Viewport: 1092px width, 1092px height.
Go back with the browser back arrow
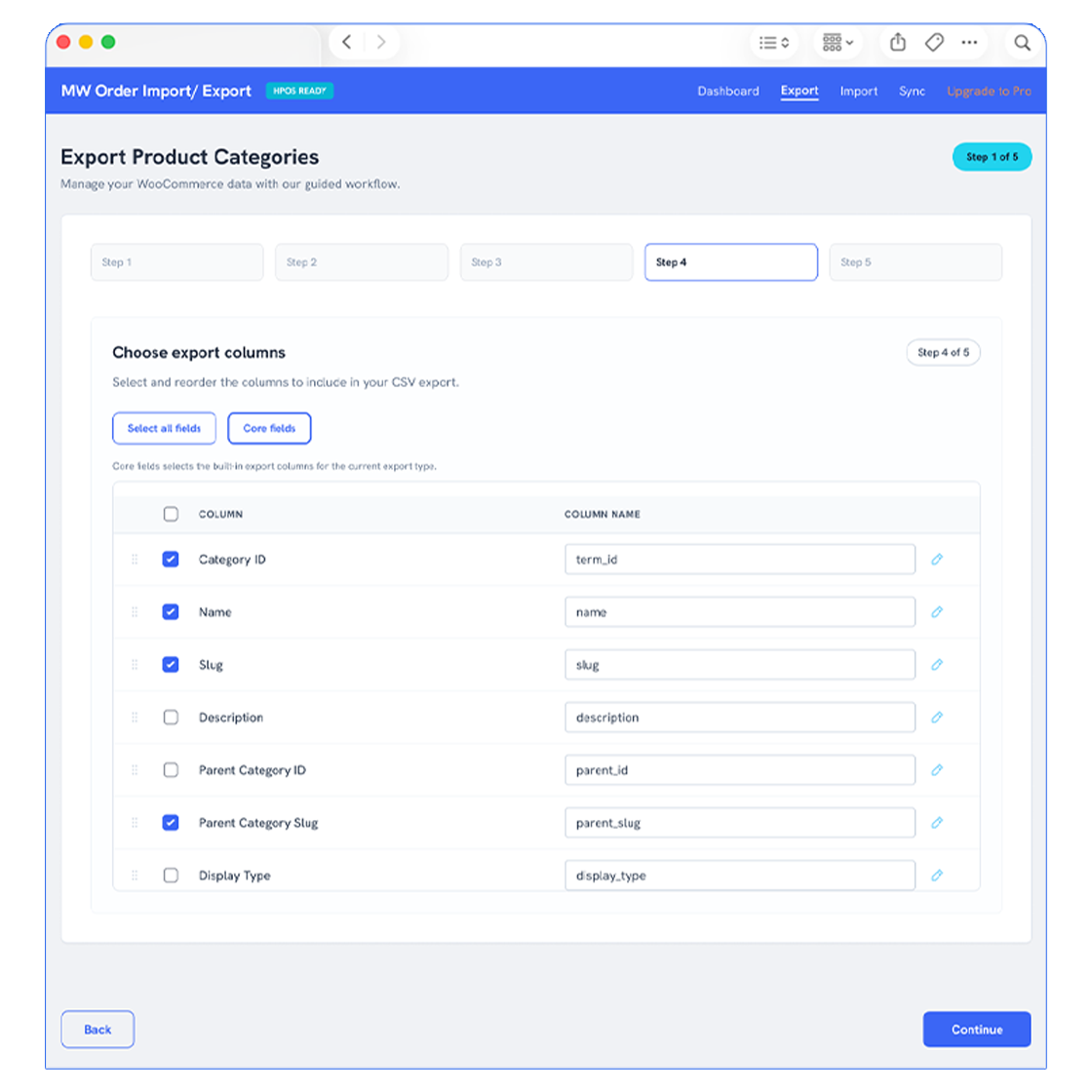pos(347,42)
